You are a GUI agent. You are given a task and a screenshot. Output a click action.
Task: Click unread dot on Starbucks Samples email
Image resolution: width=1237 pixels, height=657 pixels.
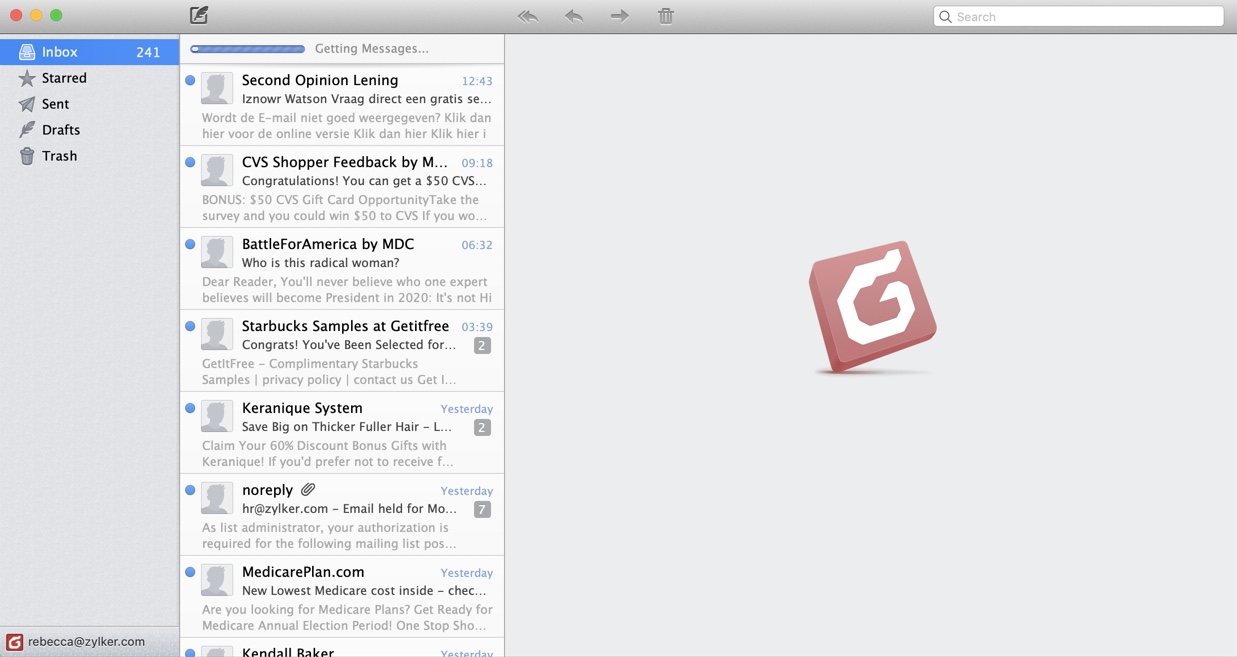[190, 326]
